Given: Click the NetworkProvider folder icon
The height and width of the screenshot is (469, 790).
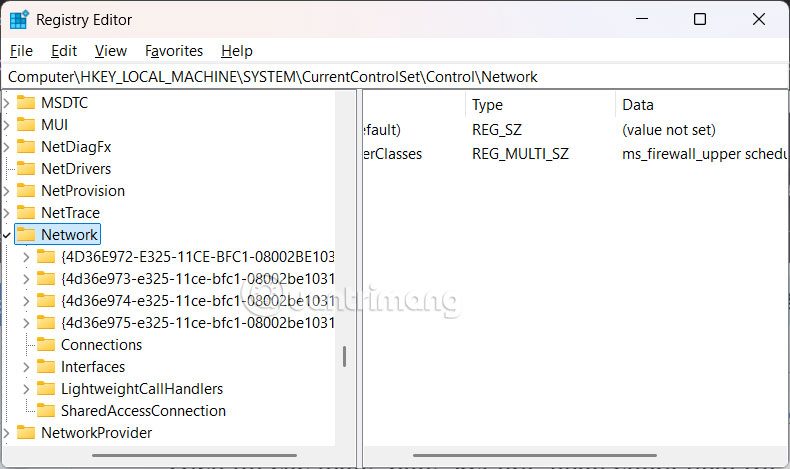Looking at the screenshot, I should click(x=26, y=433).
